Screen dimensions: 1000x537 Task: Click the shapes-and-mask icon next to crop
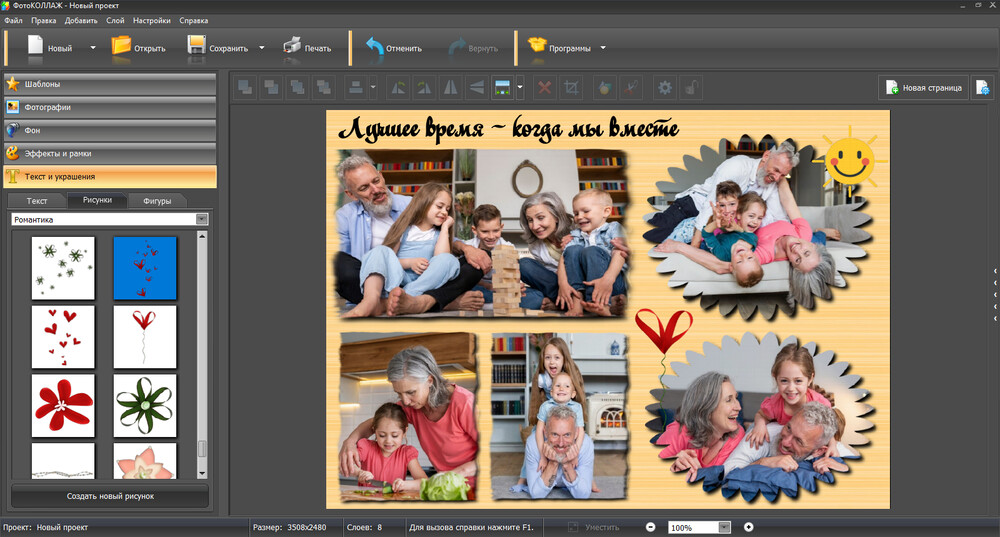point(604,87)
